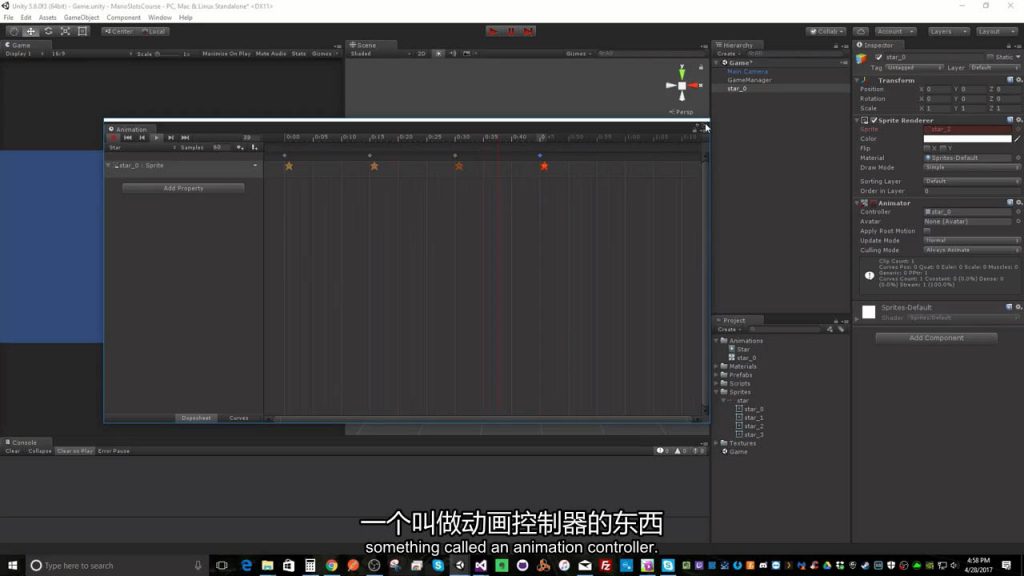Click the Pause button in the toolbar
The height and width of the screenshot is (576, 1024).
pyautogui.click(x=511, y=31)
